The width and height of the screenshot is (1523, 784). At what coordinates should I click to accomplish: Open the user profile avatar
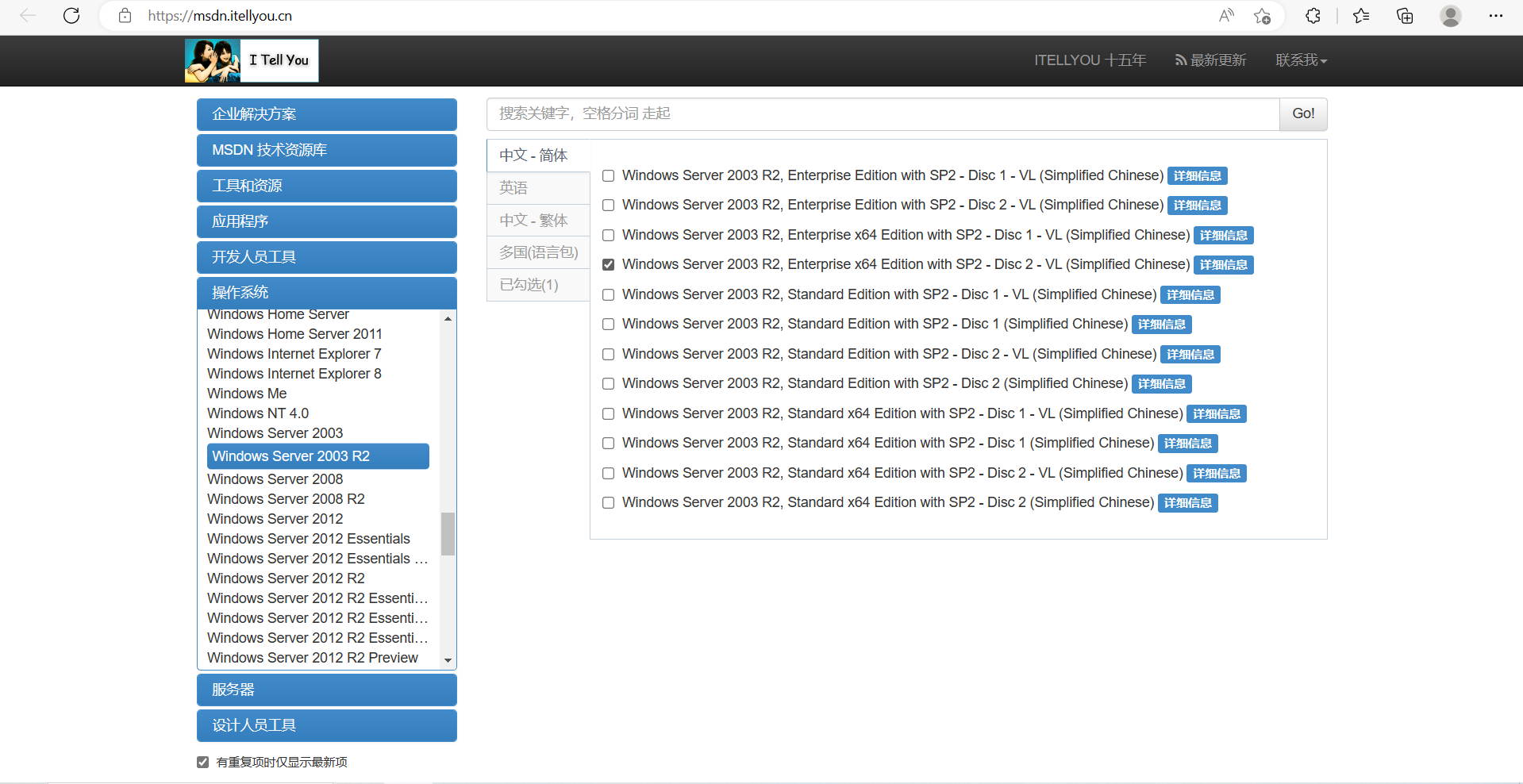tap(1451, 16)
